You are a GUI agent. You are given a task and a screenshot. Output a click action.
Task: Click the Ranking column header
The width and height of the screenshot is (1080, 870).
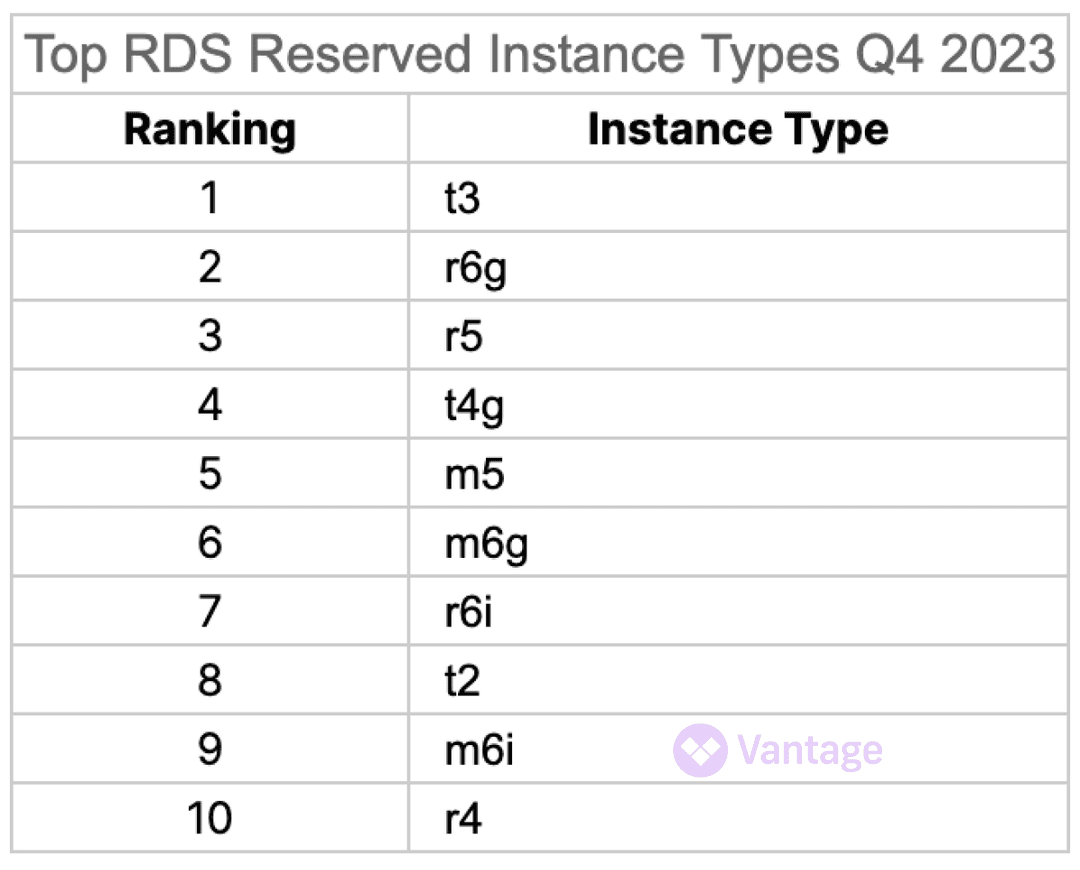[x=210, y=129]
